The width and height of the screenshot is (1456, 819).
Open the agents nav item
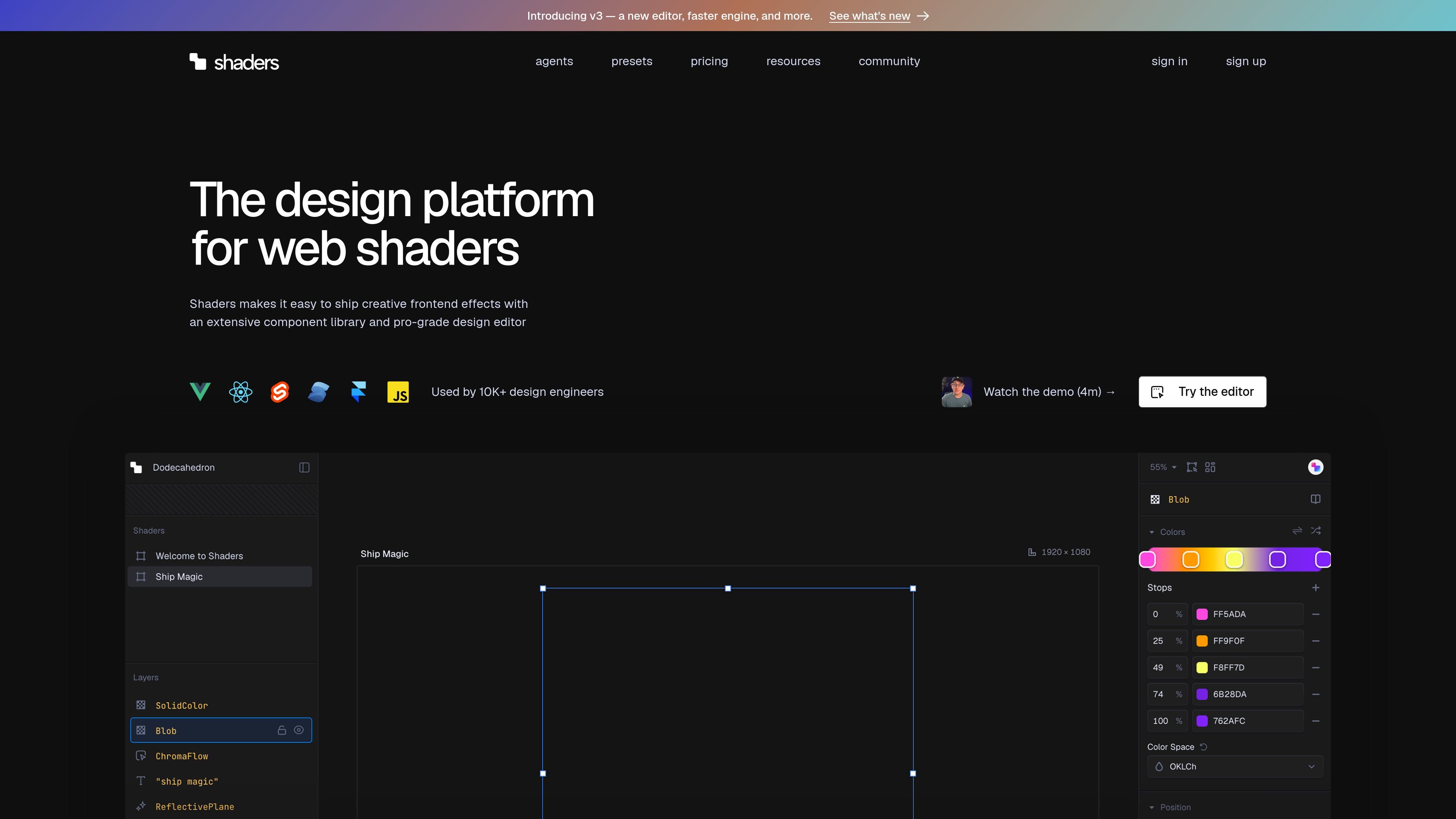point(554,61)
